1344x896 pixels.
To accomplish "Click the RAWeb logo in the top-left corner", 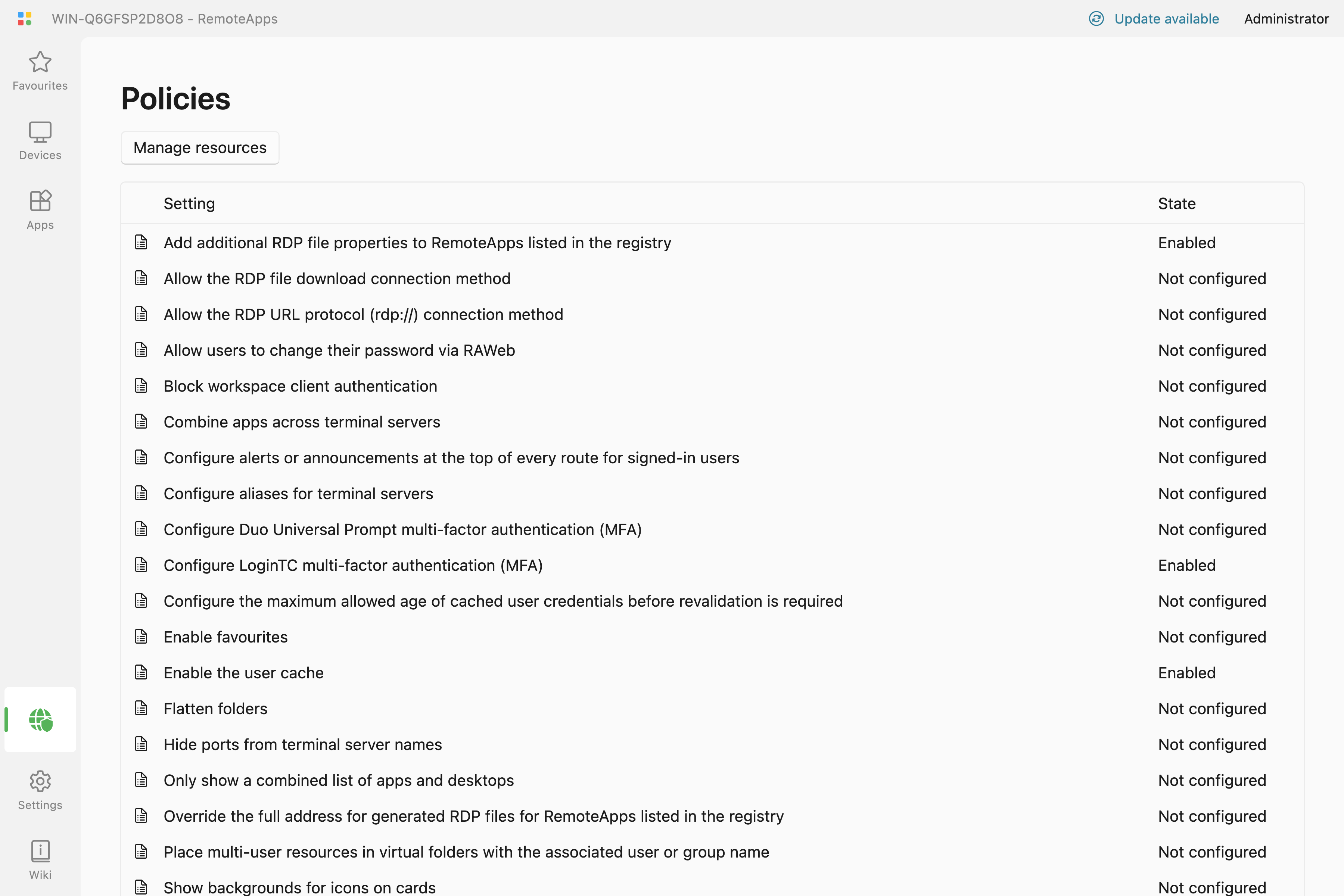I will pos(25,18).
